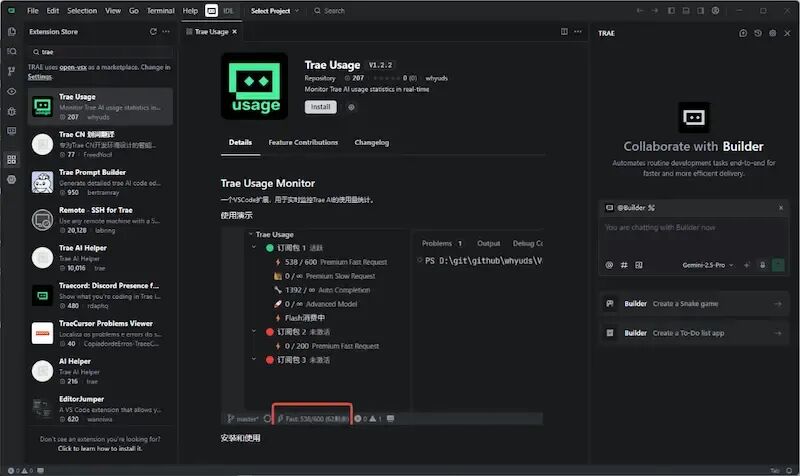The height and width of the screenshot is (476, 800).
Task: Open the Select Project dropdown
Action: 274,11
